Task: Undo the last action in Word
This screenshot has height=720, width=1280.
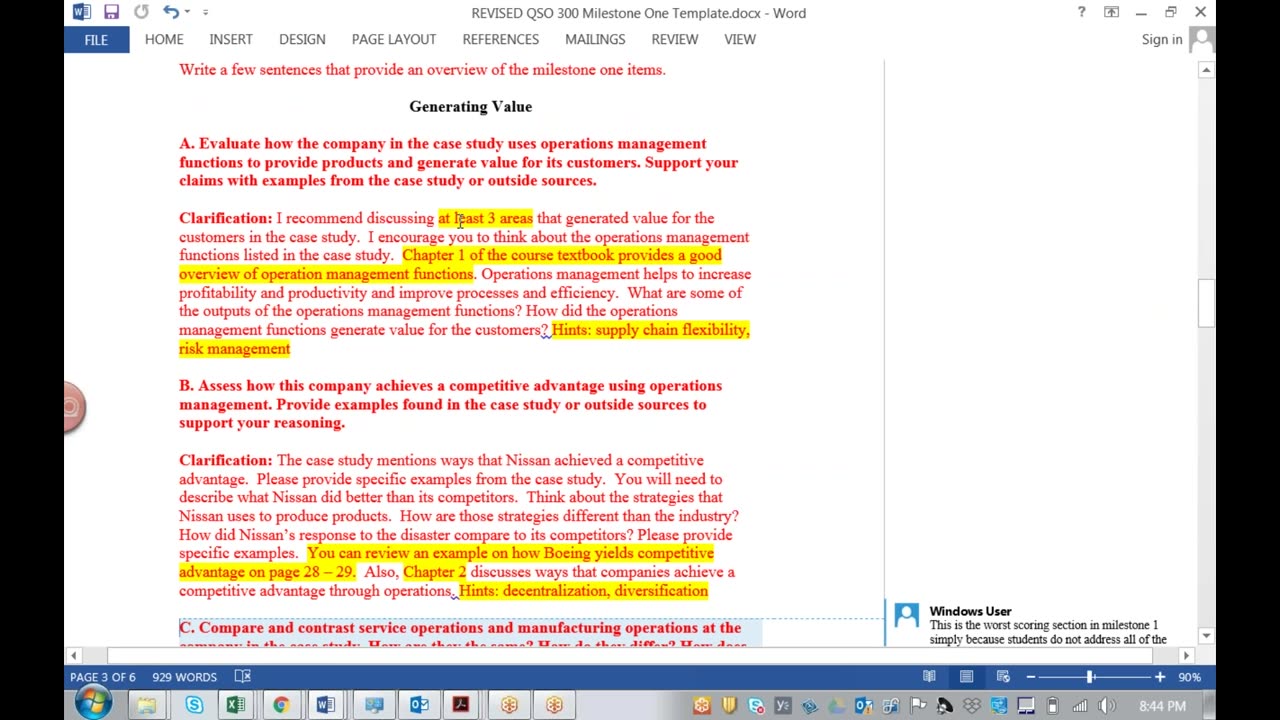Action: coord(170,12)
